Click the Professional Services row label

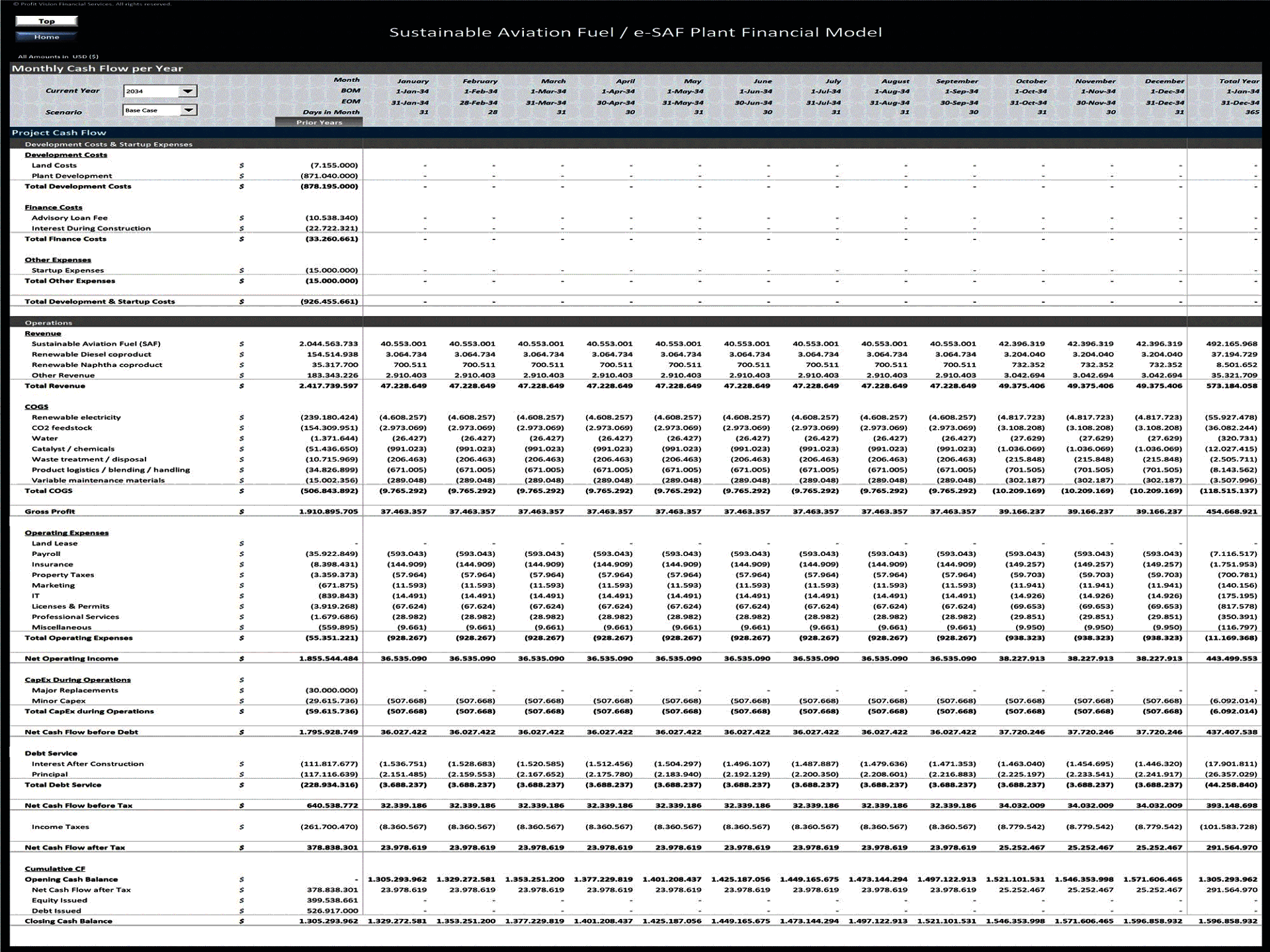click(75, 617)
